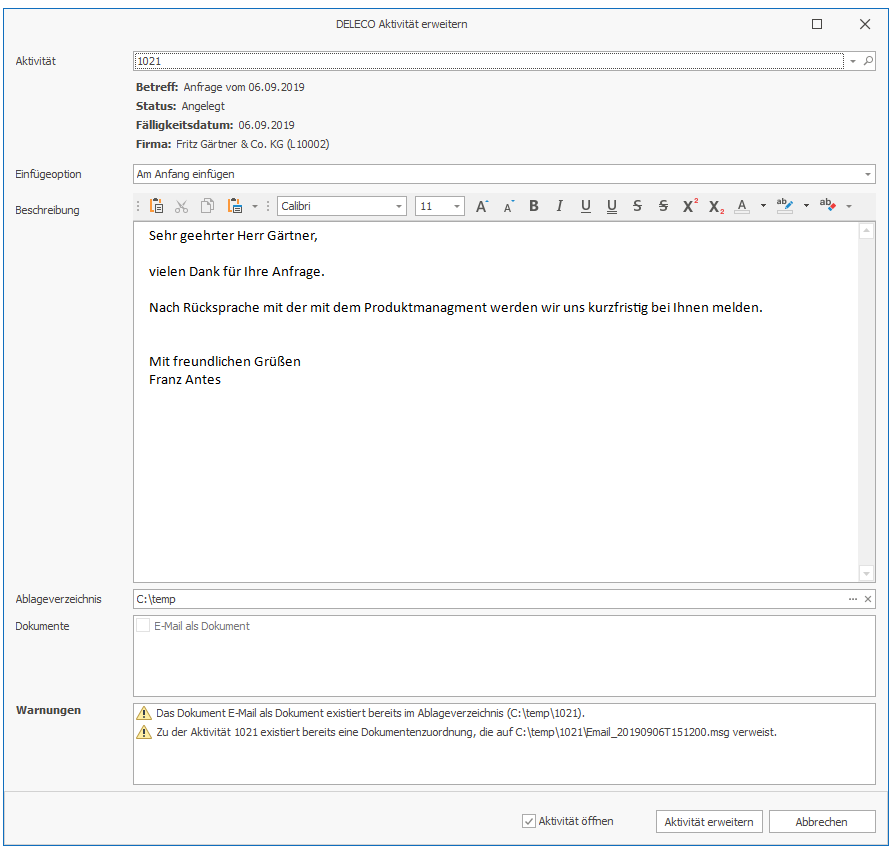Open the Calibri font name dropdown
Viewport: 891px width, 848px height.
point(399,206)
